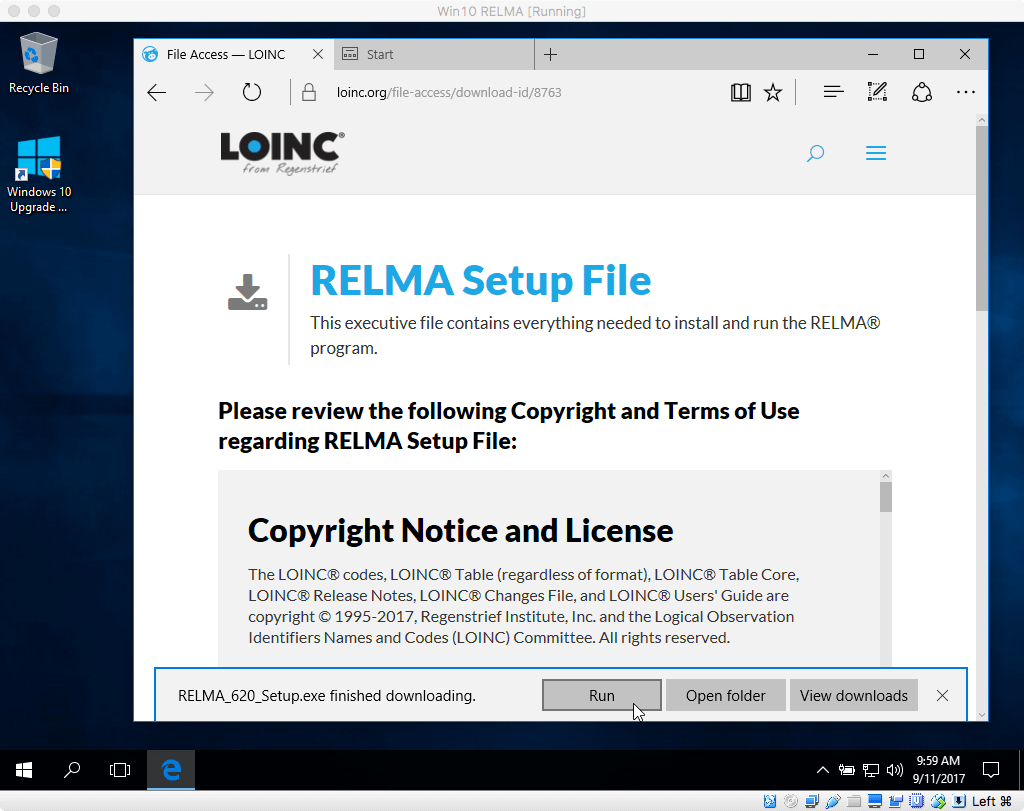The height and width of the screenshot is (811, 1024).
Task: Click VirtualBox optical disk status icon
Action: [791, 801]
